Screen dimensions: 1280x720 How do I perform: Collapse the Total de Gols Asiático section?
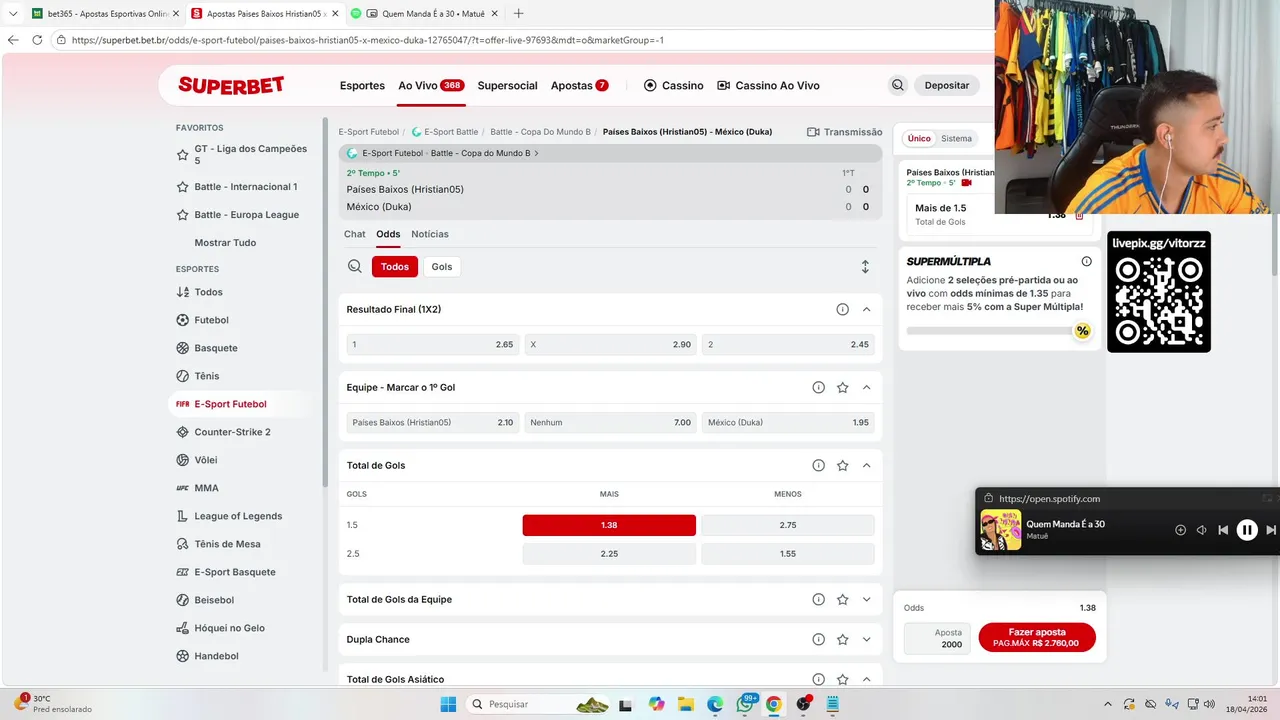(866, 679)
